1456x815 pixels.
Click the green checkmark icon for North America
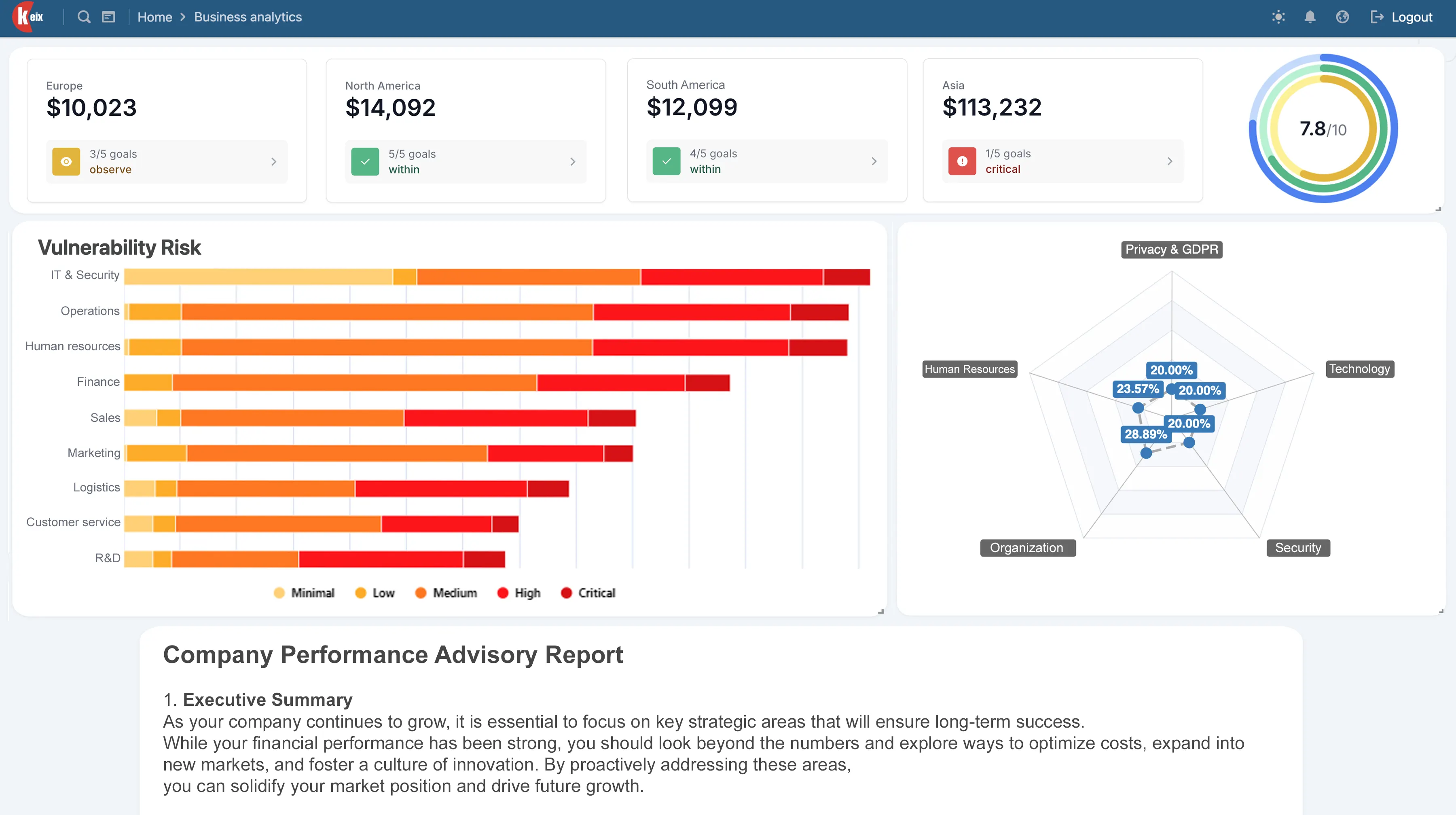pos(365,162)
